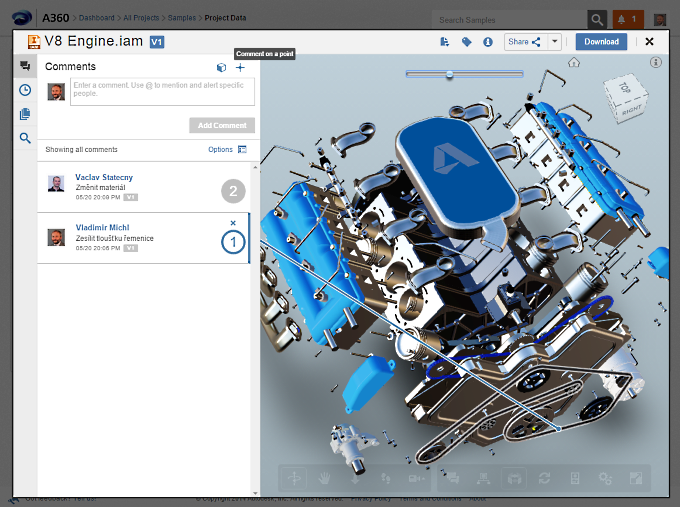Click the 'Showing all comments' label
The image size is (680, 507).
(x=82, y=149)
